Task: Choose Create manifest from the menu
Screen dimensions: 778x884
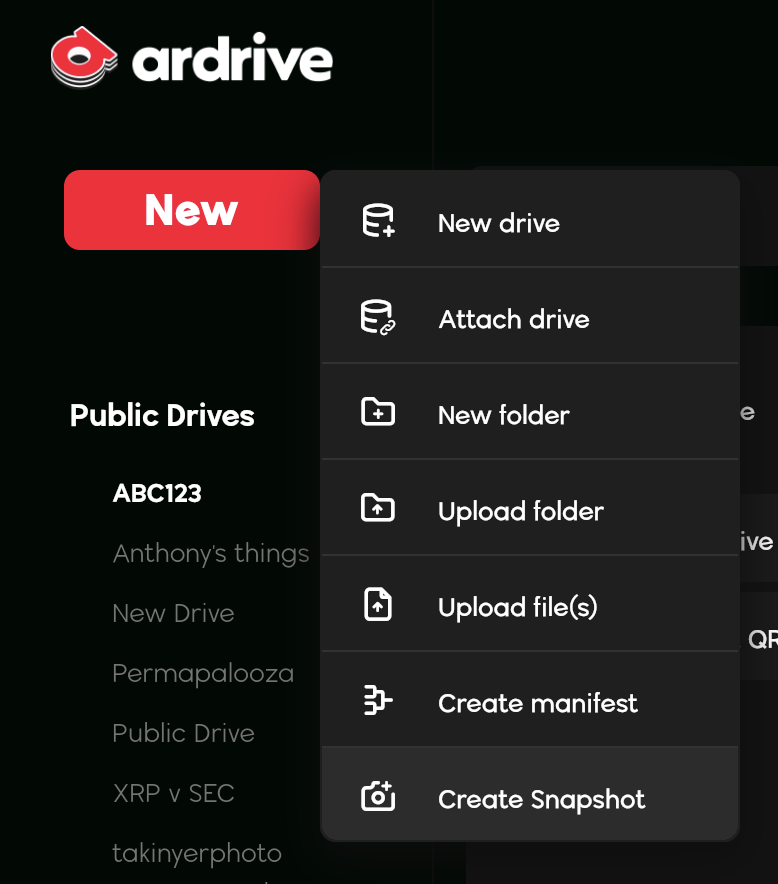Action: click(530, 700)
